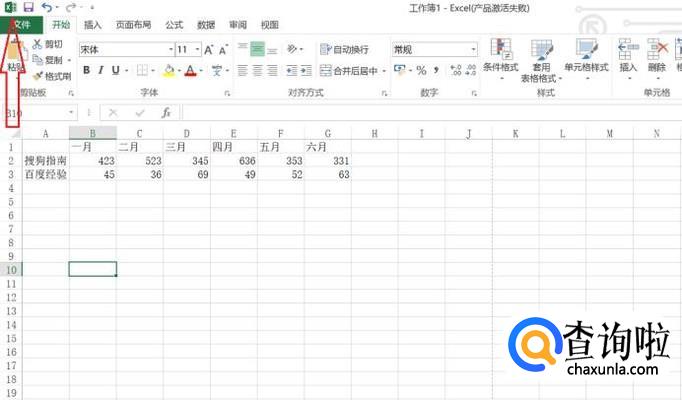Viewport: 682px width, 400px height.
Task: Switch to the 数据 tab
Action: (x=206, y=25)
